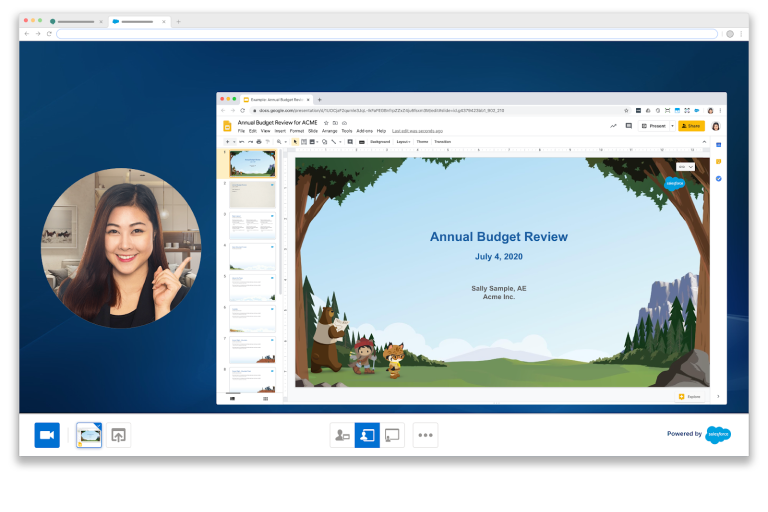Select the screen preview share icon
The height and width of the screenshot is (512, 768).
tap(89, 435)
